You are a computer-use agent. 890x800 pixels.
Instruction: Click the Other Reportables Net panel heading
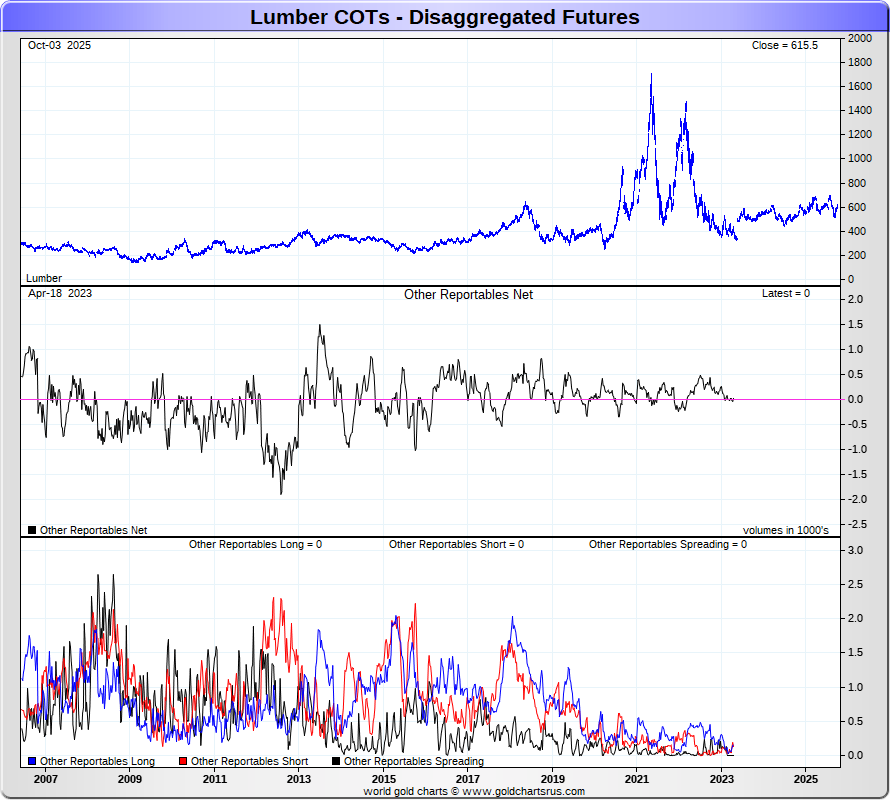[468, 295]
